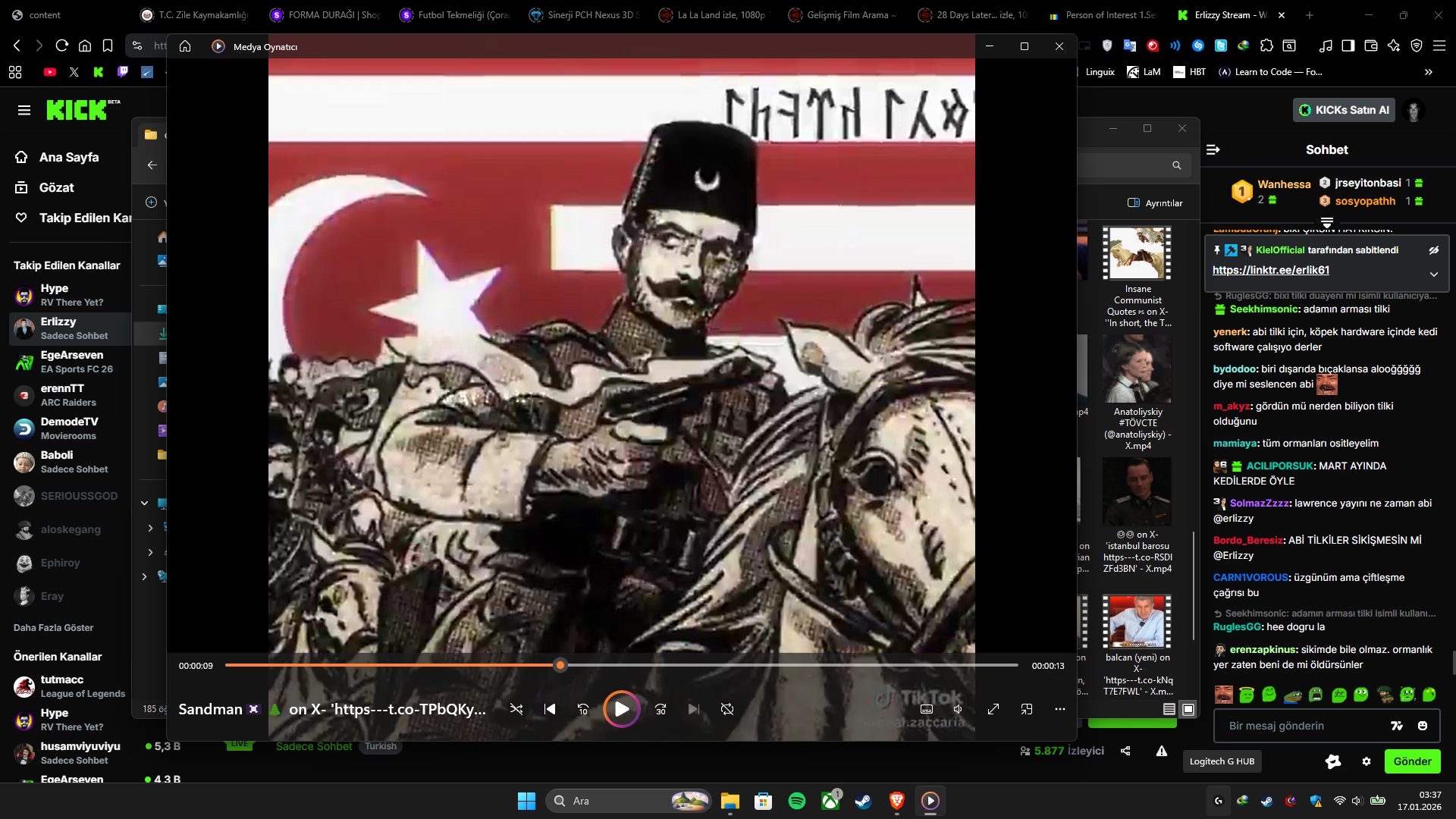Switch File Explorer to details list view
The width and height of the screenshot is (1456, 819).
pyautogui.click(x=1169, y=709)
